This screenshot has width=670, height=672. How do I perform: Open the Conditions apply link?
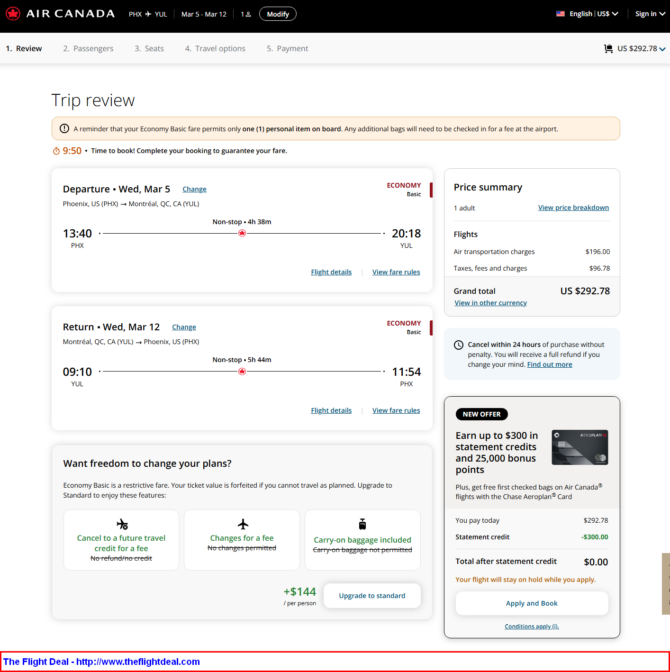tap(532, 627)
